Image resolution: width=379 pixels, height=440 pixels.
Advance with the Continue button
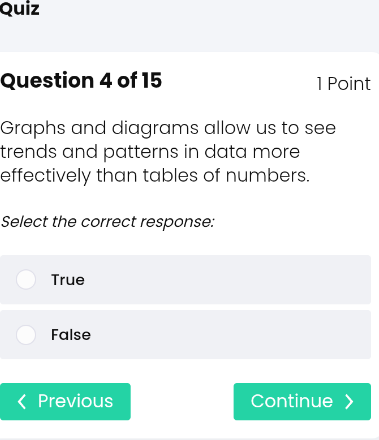coord(302,401)
